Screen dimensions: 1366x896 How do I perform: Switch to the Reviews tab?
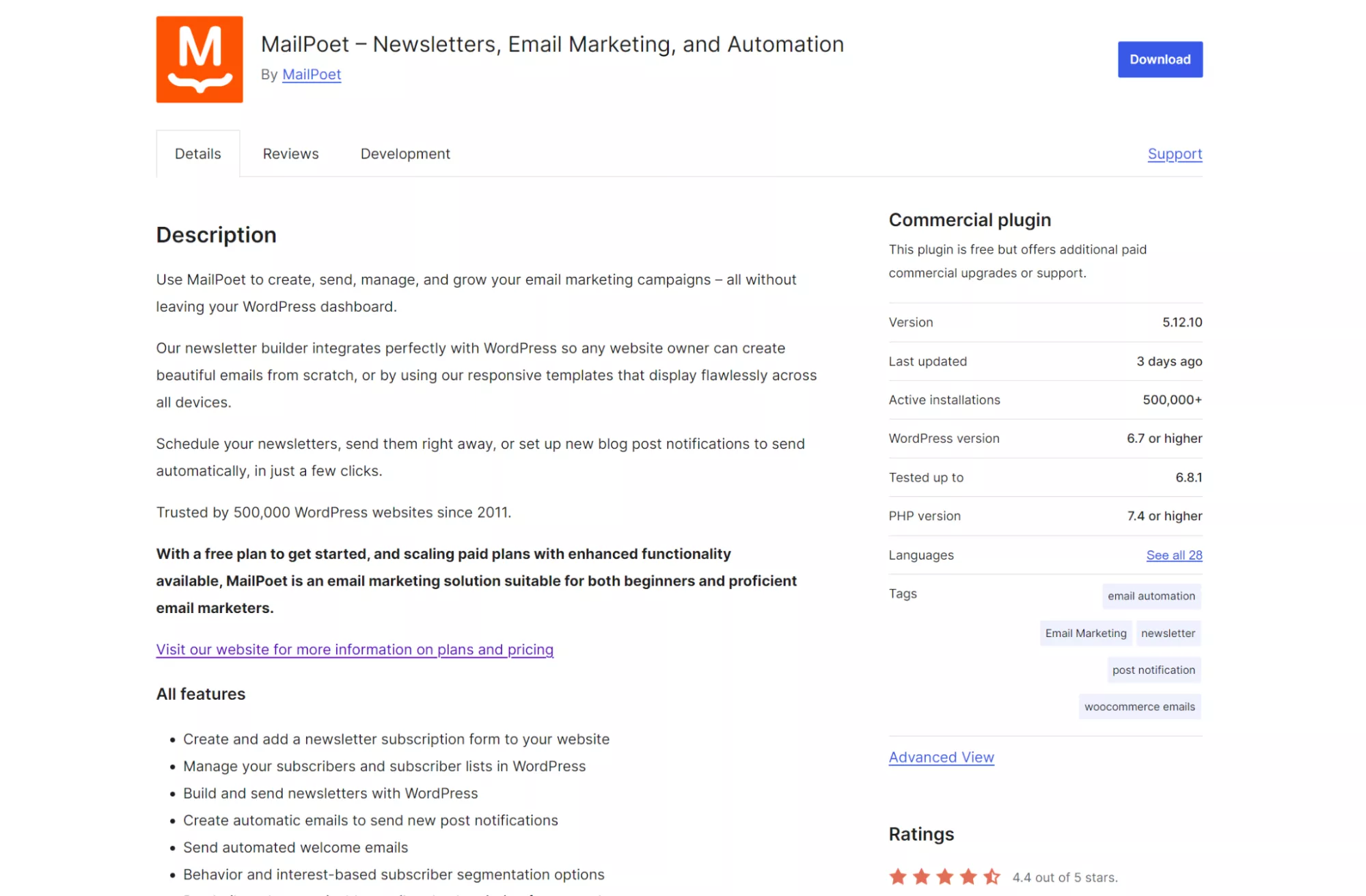290,154
